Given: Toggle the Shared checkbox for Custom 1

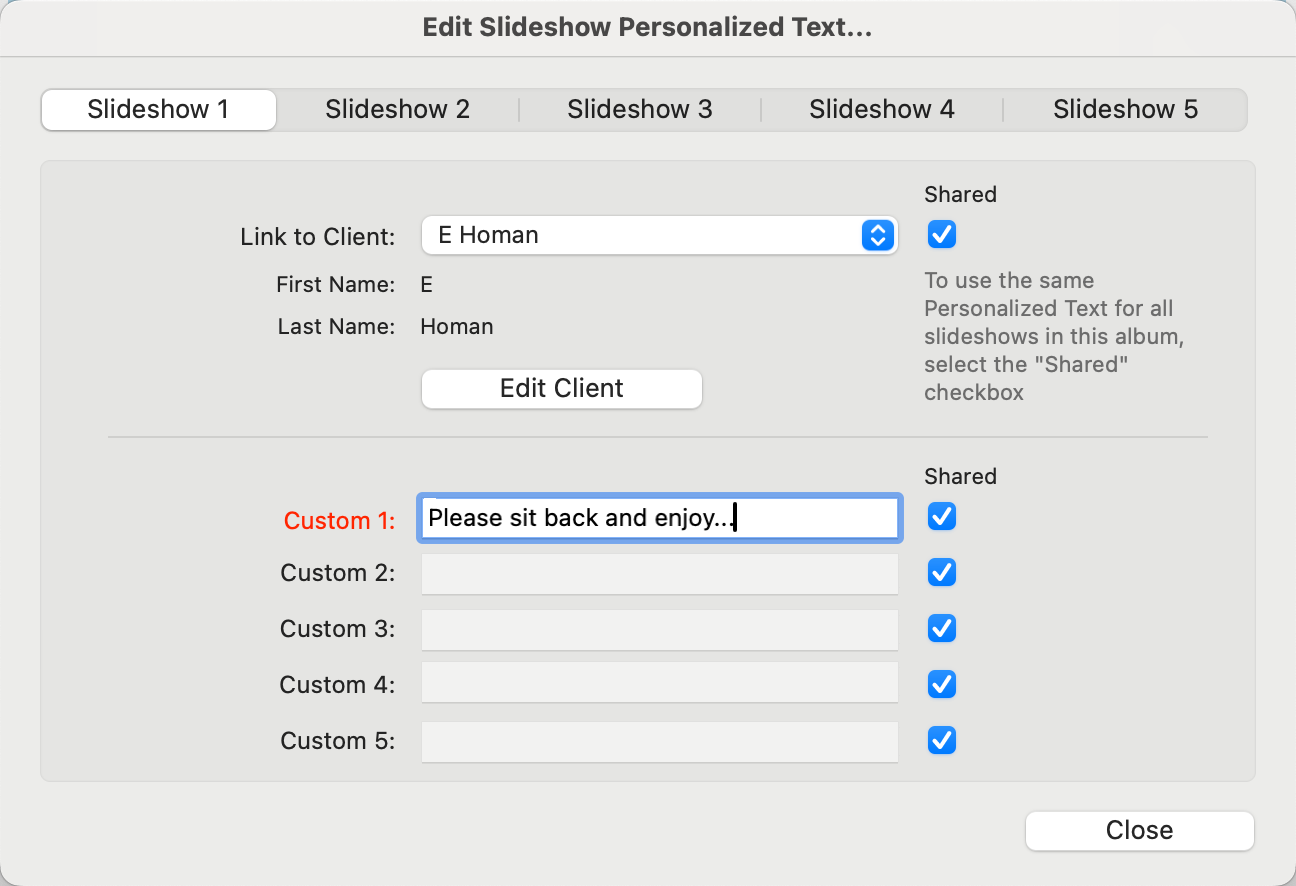Looking at the screenshot, I should [942, 516].
